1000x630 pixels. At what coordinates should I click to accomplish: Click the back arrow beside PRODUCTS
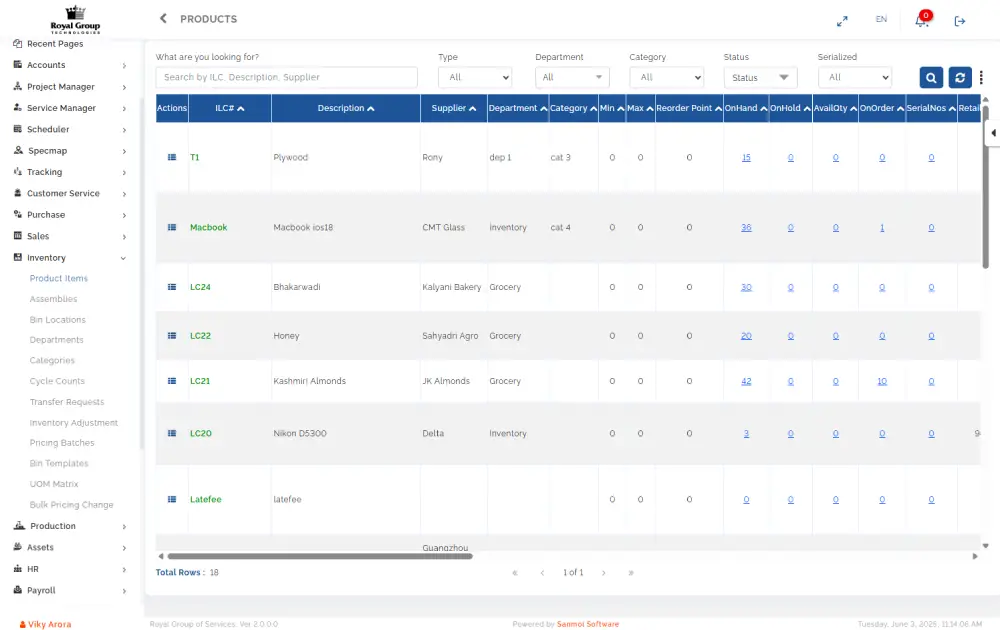click(x=163, y=19)
